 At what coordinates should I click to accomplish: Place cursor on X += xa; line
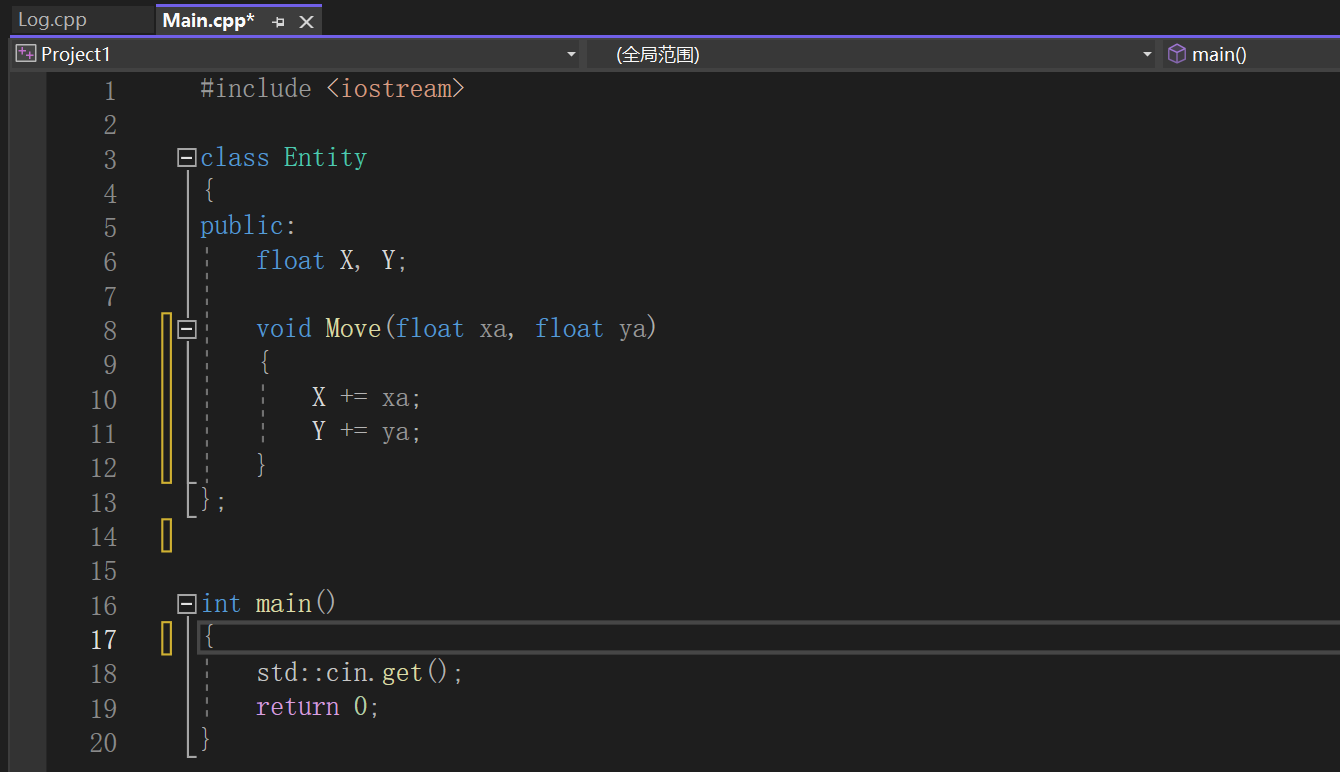[x=367, y=398]
